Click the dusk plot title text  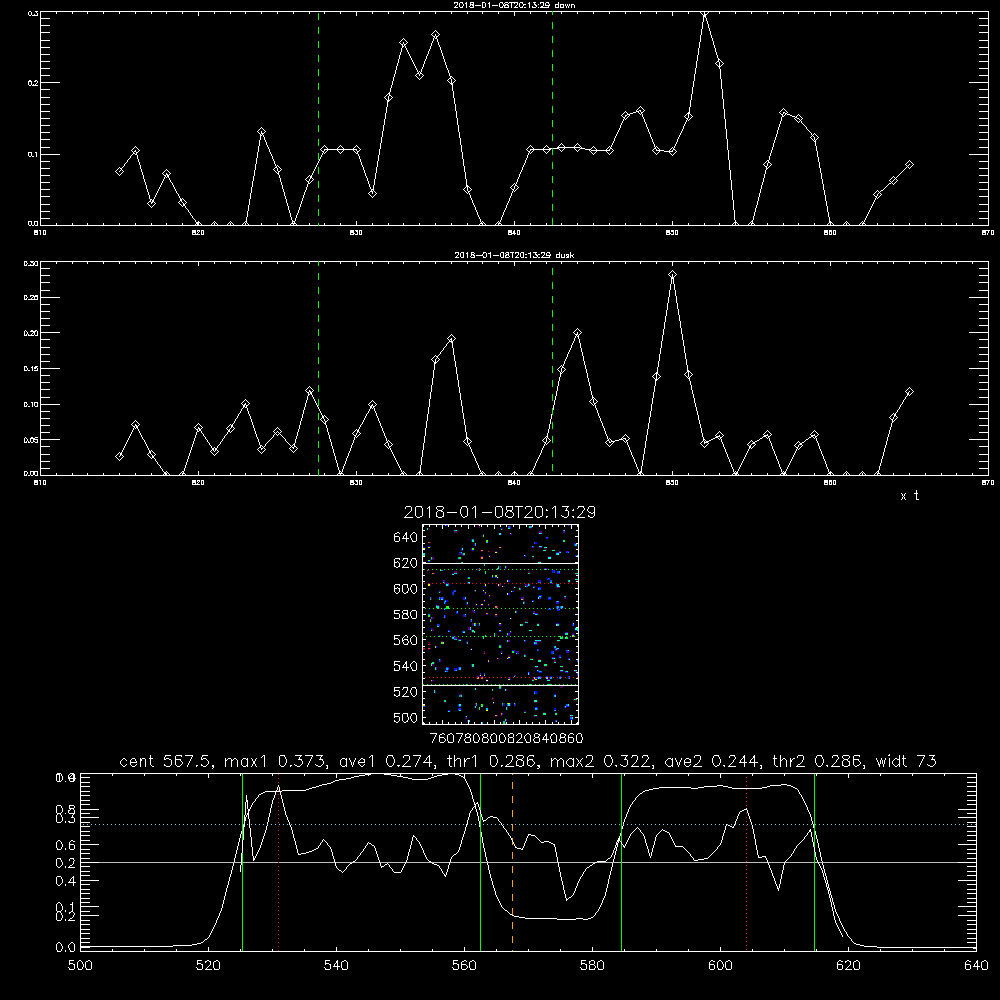pos(514,255)
